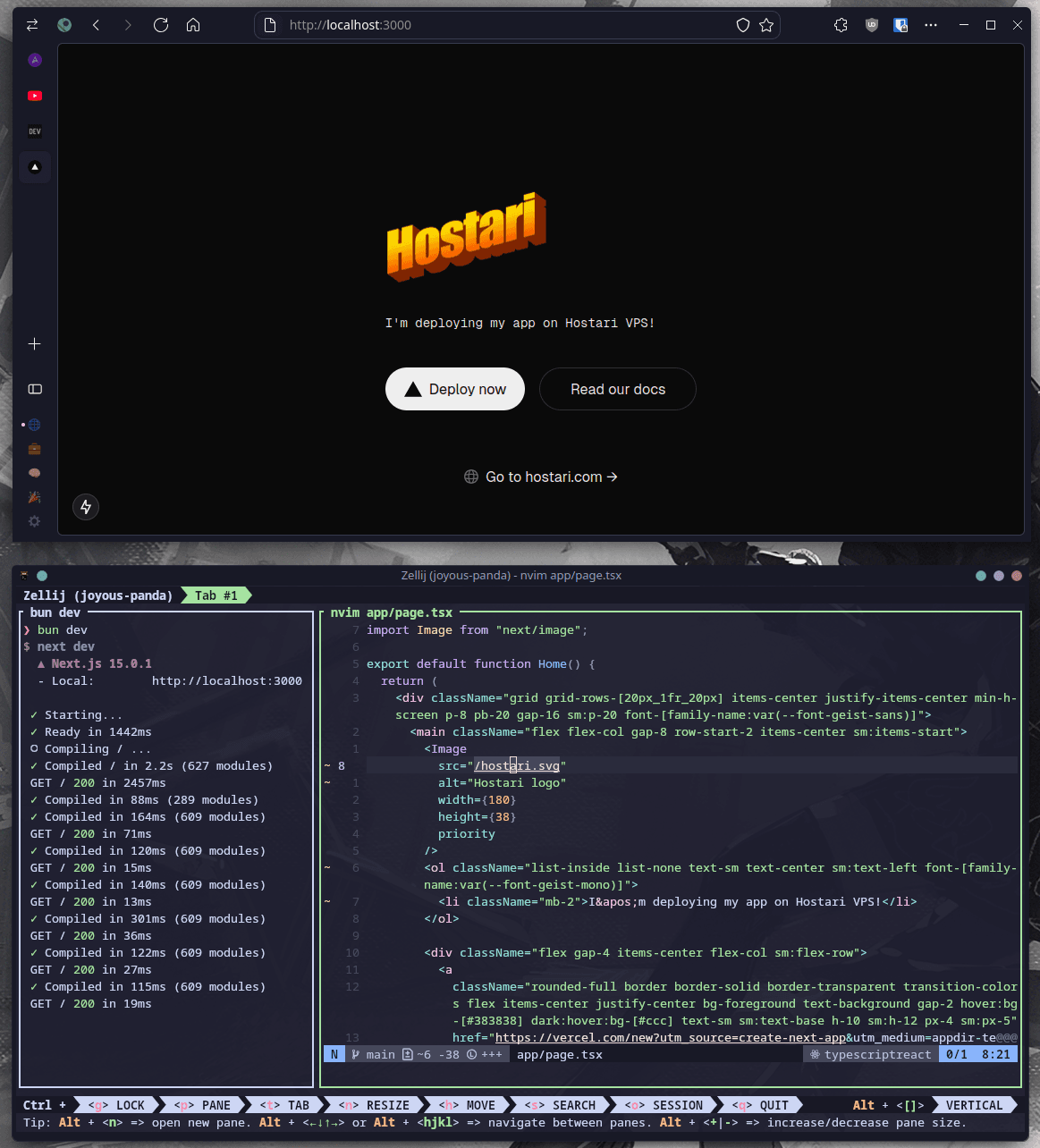1040x1148 pixels.
Task: Follow the Go to hostari.com link
Action: 541,477
